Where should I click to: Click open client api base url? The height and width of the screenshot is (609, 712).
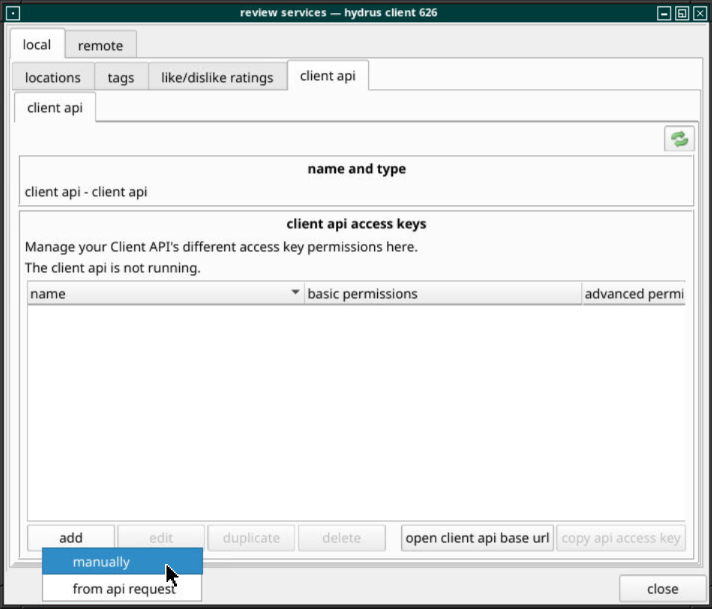tap(477, 538)
